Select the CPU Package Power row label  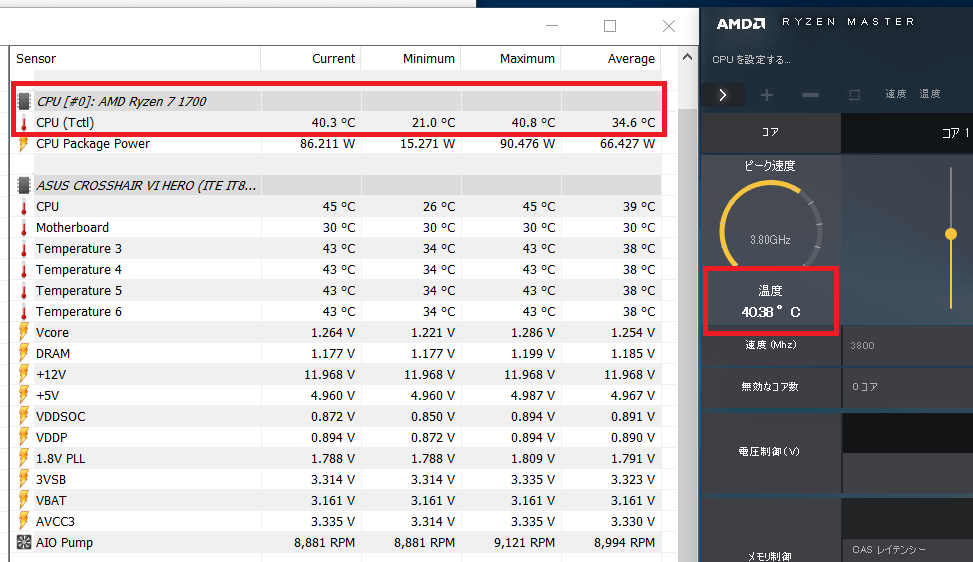click(93, 144)
